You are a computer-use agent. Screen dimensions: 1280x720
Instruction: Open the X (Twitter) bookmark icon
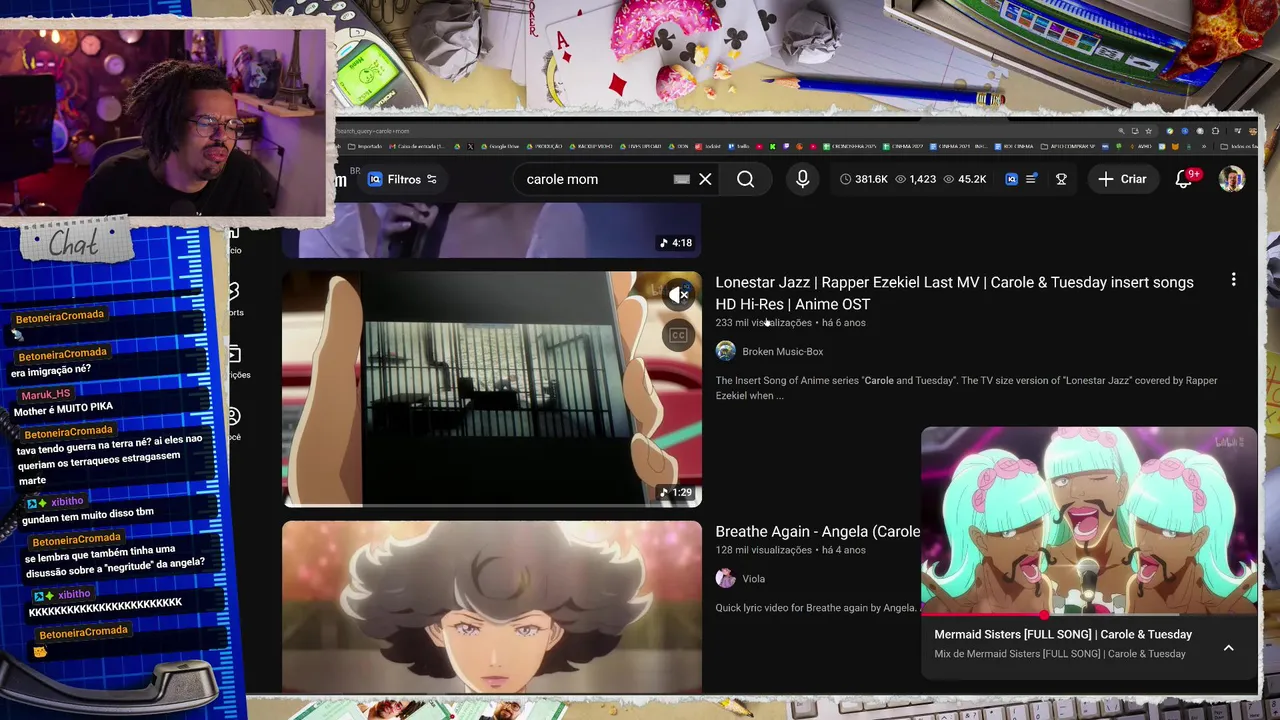[471, 147]
